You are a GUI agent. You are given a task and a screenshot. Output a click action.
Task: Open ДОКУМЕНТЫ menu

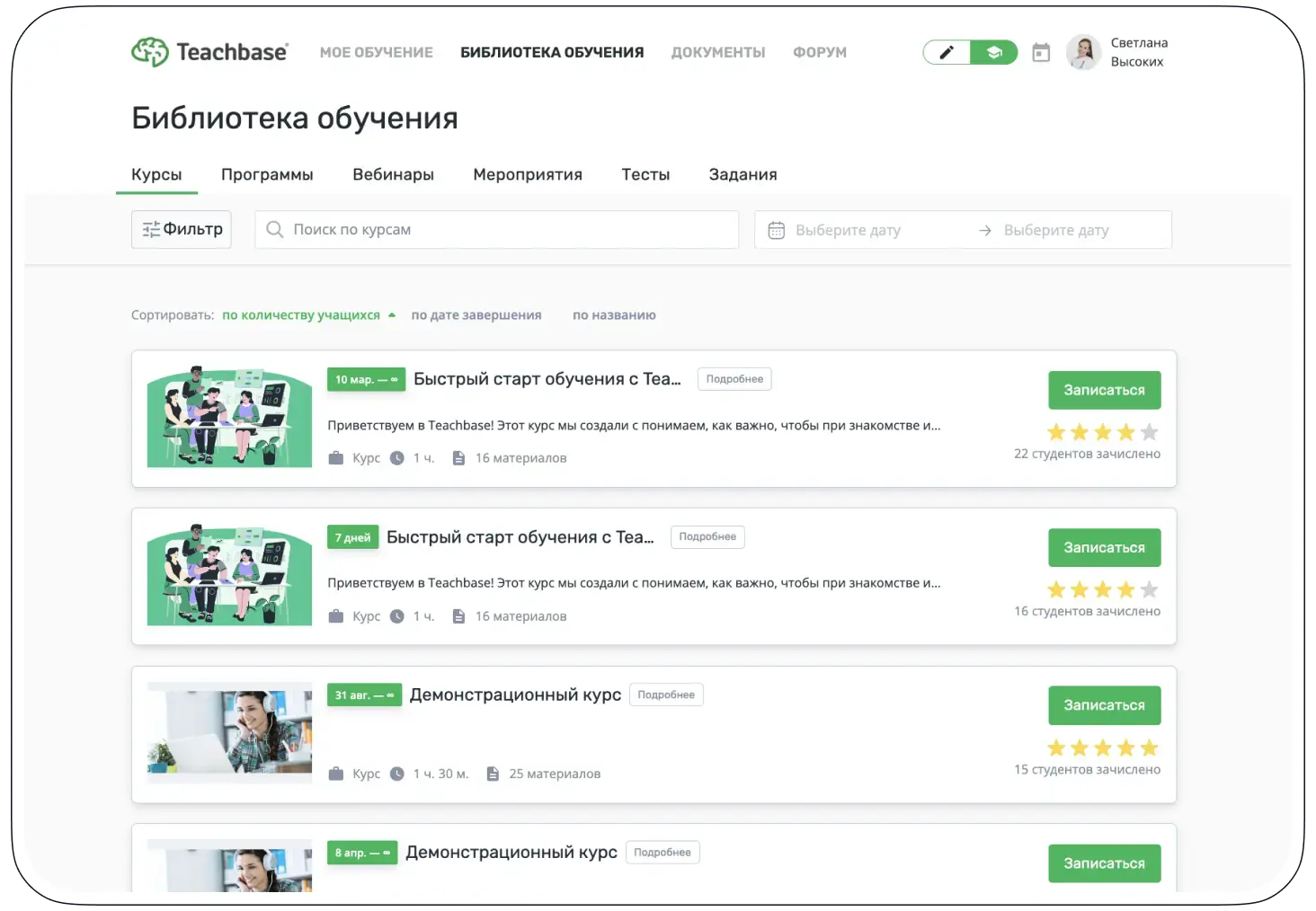pyautogui.click(x=718, y=52)
